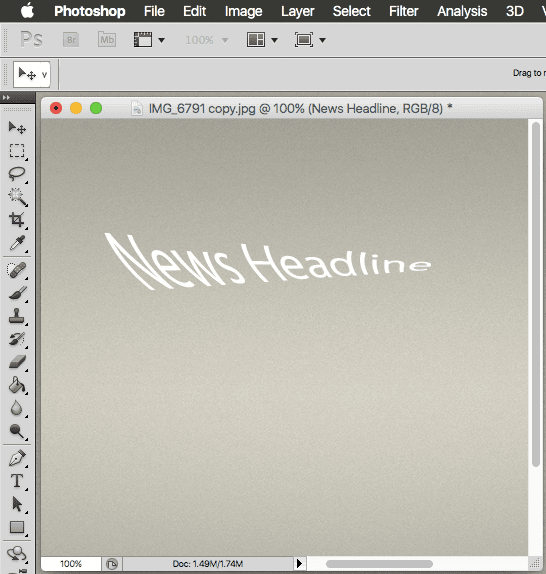Open the status bar info arrow menu

tap(299, 563)
